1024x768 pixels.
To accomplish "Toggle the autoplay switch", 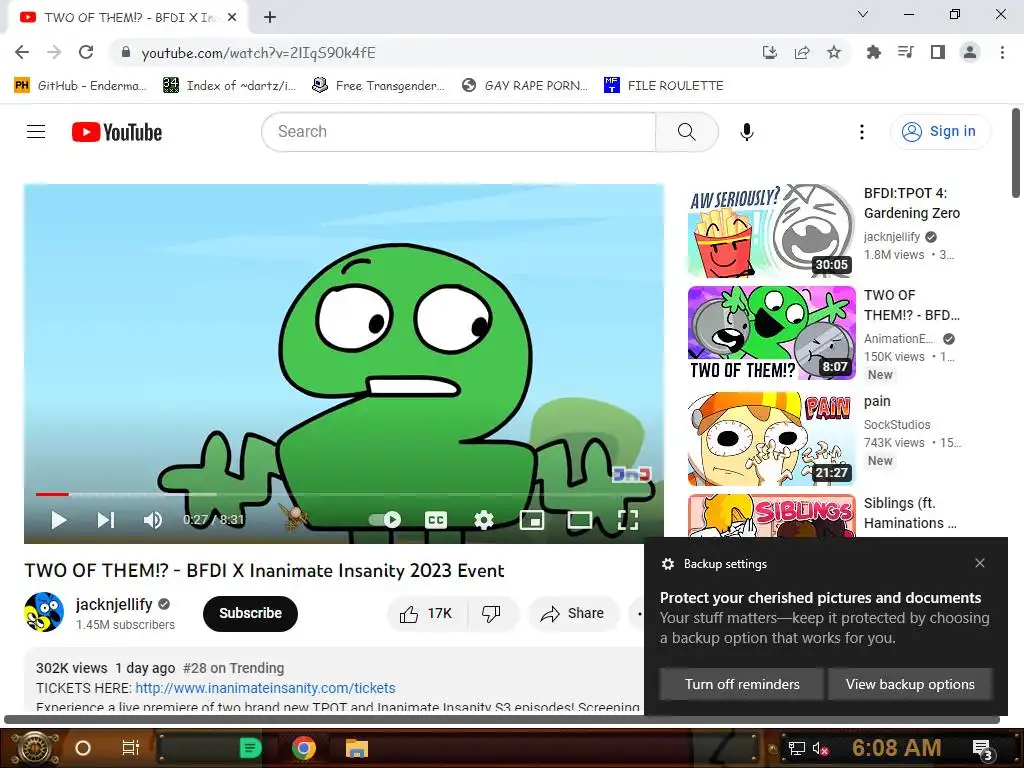I will (385, 520).
